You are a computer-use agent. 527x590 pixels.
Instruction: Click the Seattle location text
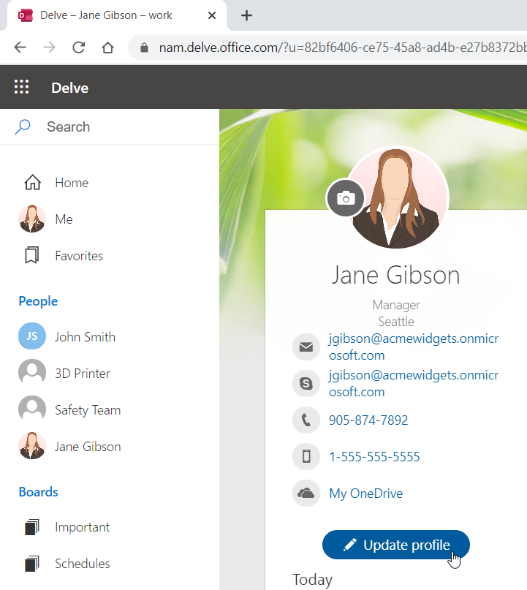[x=396, y=321]
